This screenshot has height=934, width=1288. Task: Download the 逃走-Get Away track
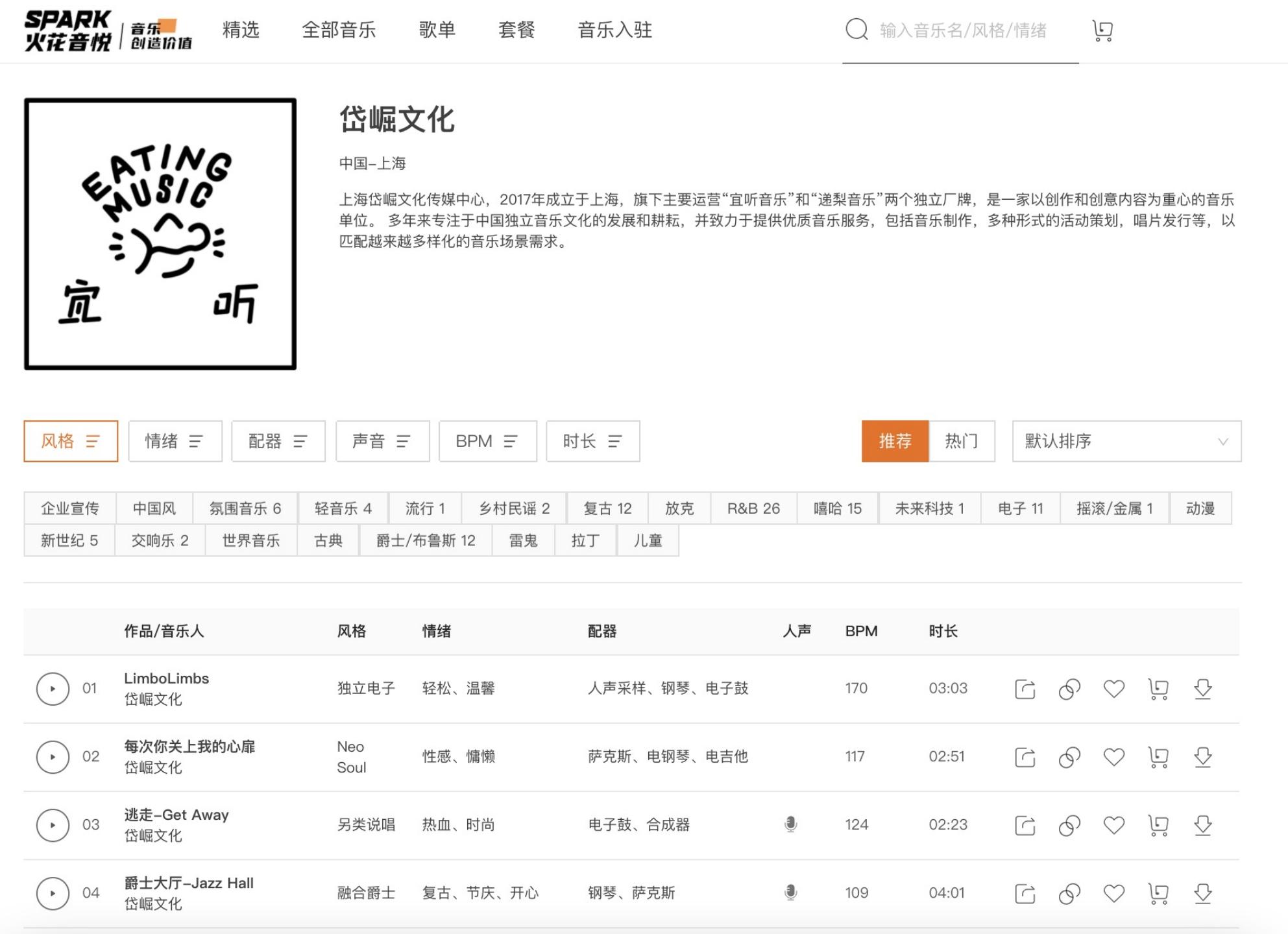[1203, 825]
